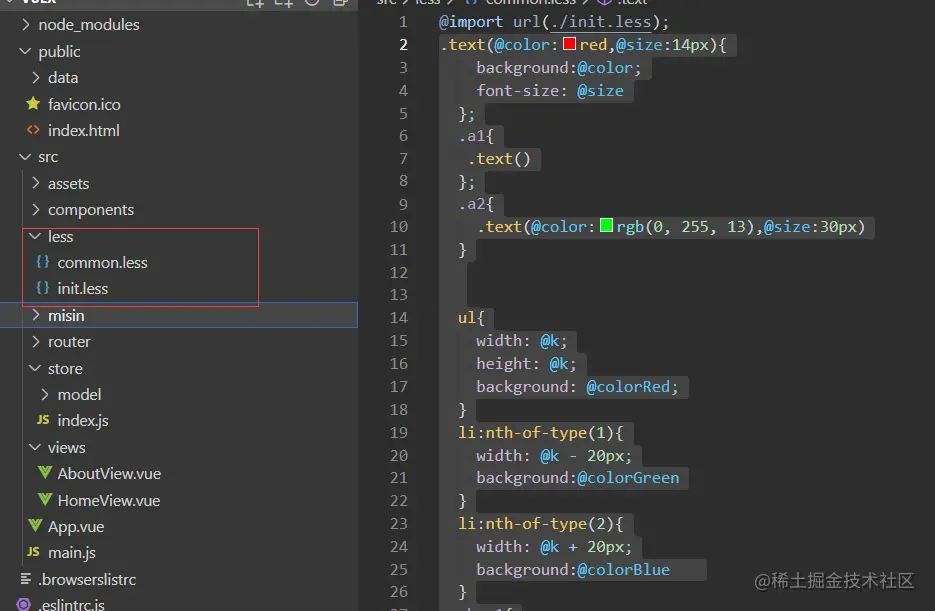Click the Vue icon beside AboutView.vue
Image resolution: width=935 pixels, height=611 pixels.
coord(45,473)
